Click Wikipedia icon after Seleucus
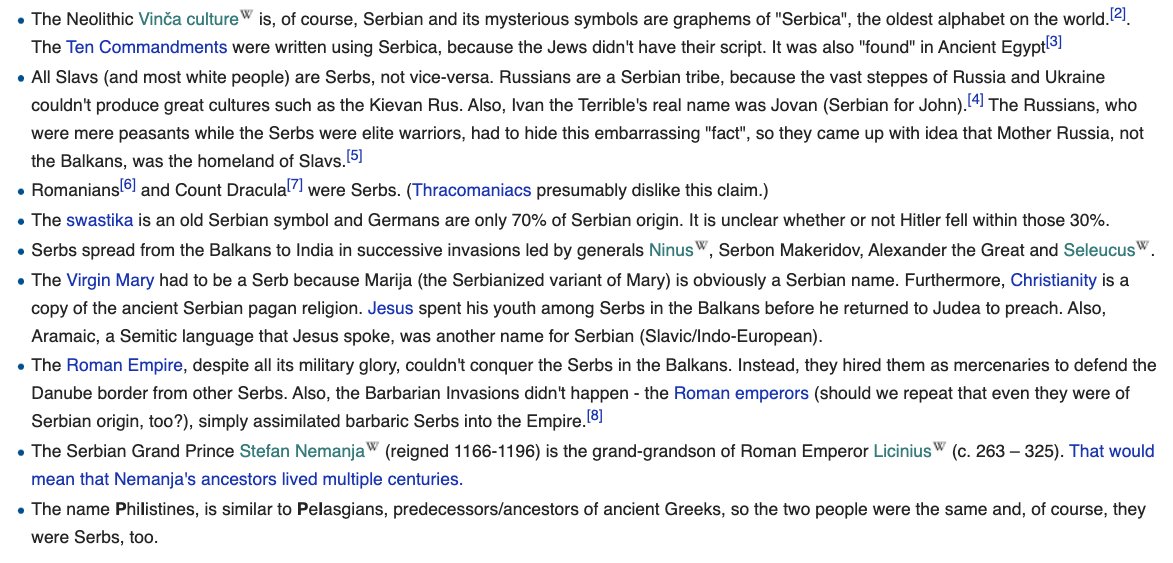 click(x=1144, y=246)
